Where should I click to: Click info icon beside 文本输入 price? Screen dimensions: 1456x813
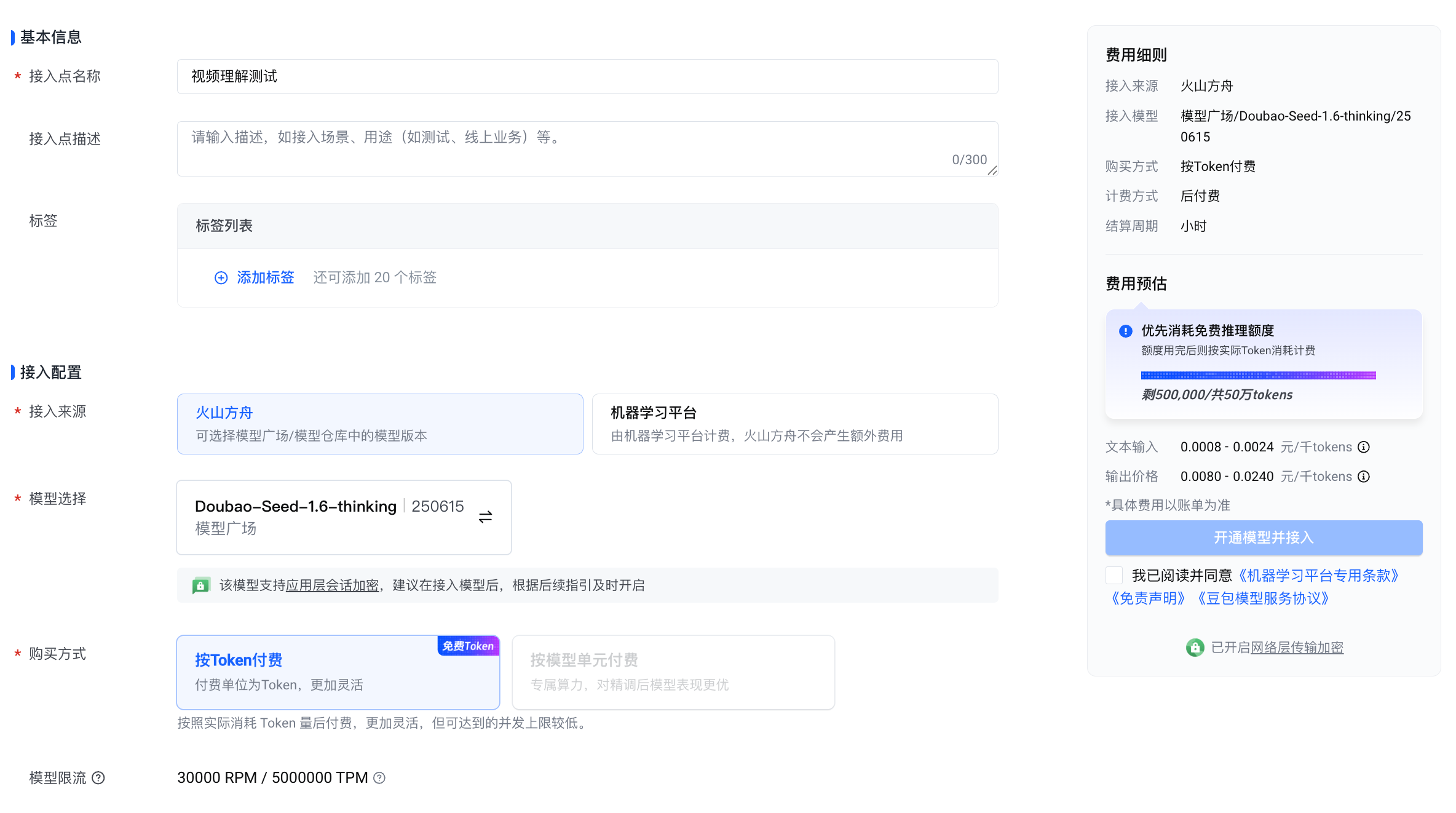point(1364,447)
